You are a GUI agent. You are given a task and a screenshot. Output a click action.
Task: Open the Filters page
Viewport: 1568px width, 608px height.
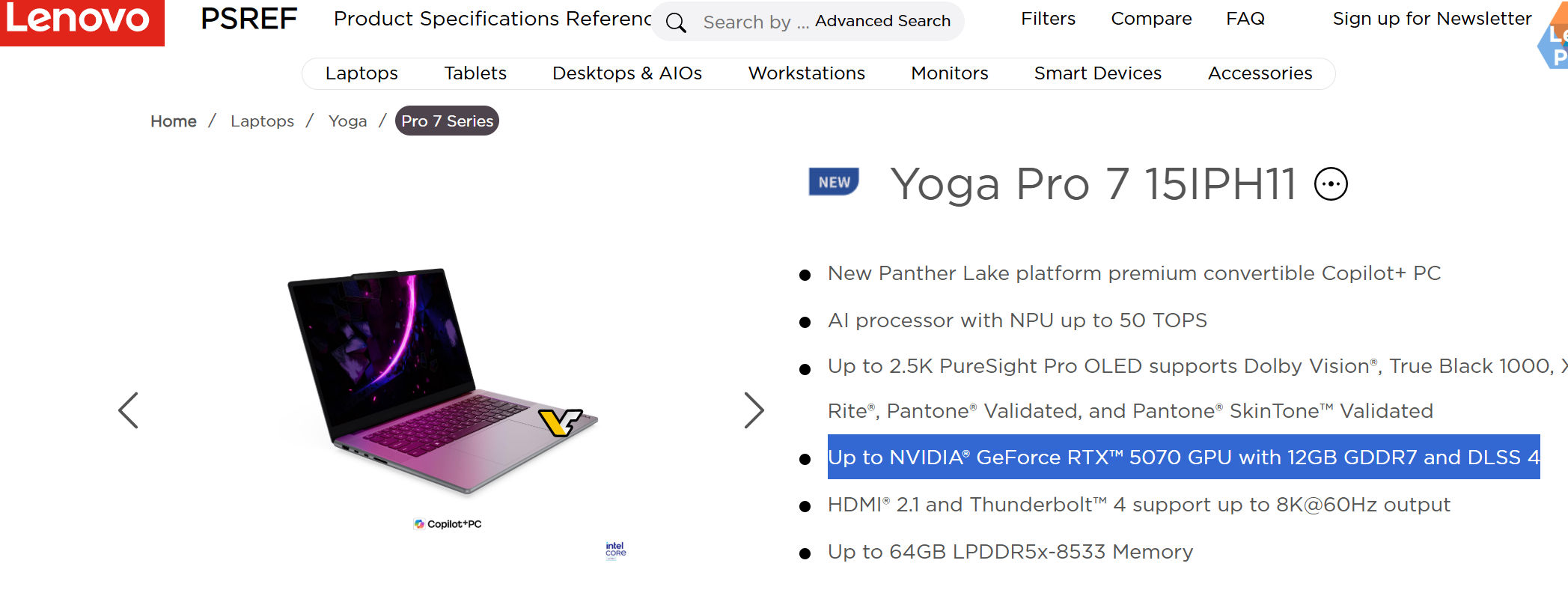click(x=1048, y=19)
